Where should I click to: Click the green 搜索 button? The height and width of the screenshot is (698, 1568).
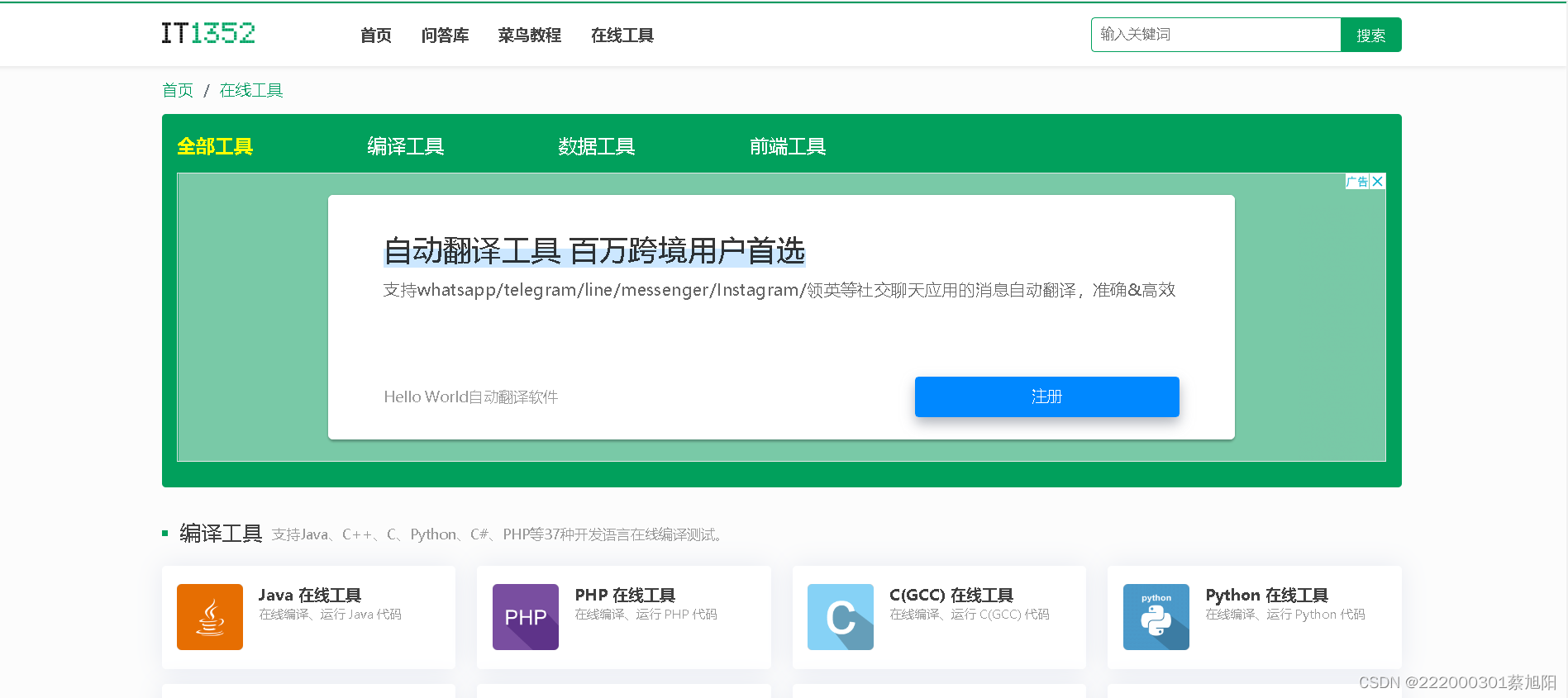pos(1371,35)
